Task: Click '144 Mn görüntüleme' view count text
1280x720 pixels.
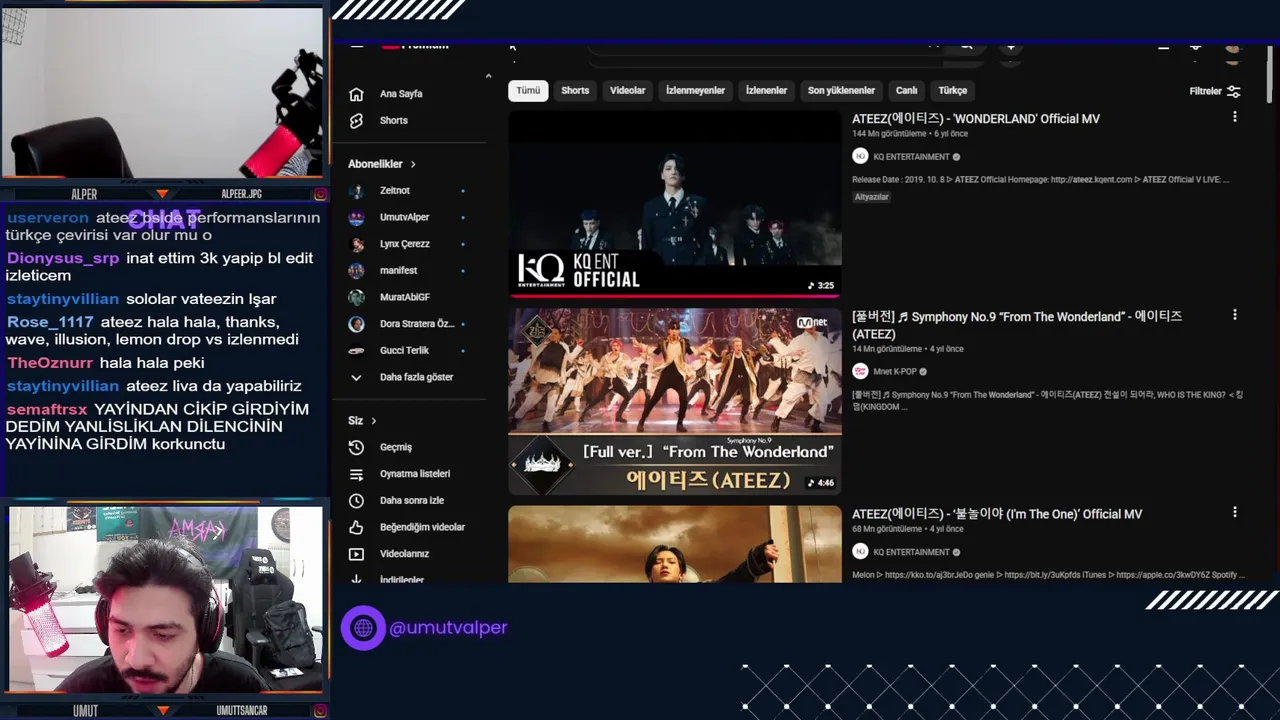Action: click(891, 134)
